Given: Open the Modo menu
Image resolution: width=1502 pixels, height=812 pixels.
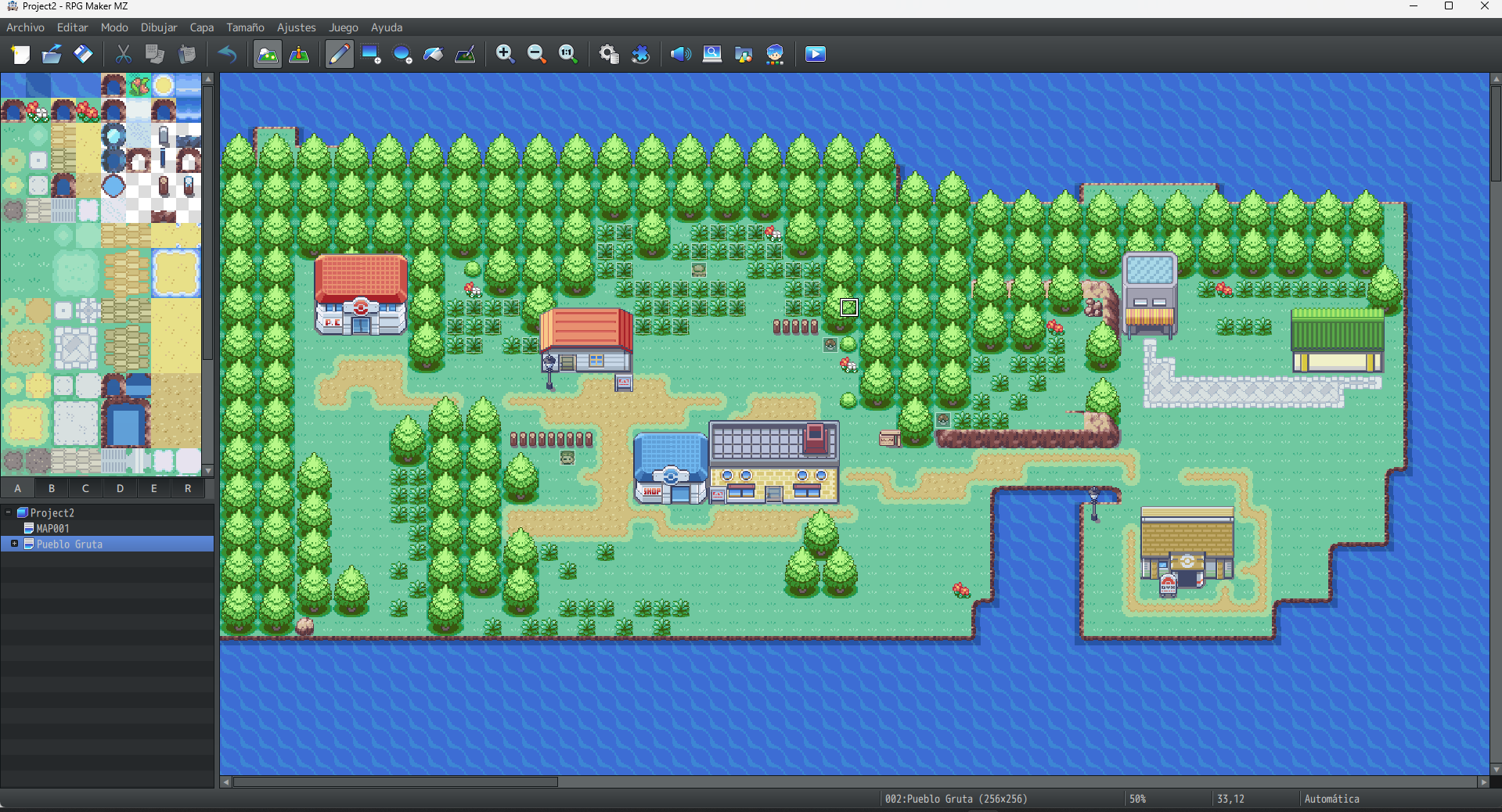Looking at the screenshot, I should pyautogui.click(x=114, y=27).
